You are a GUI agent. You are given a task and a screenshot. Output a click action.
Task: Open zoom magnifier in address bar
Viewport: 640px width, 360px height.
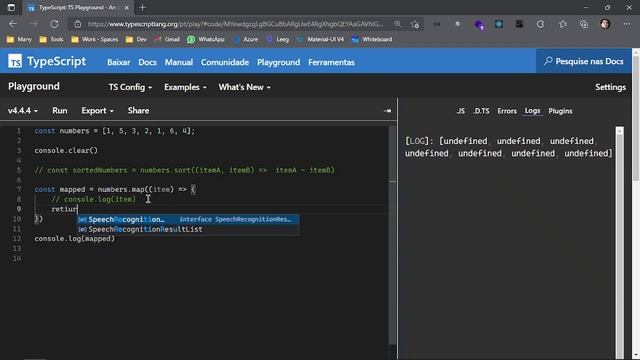pyautogui.click(x=398, y=24)
